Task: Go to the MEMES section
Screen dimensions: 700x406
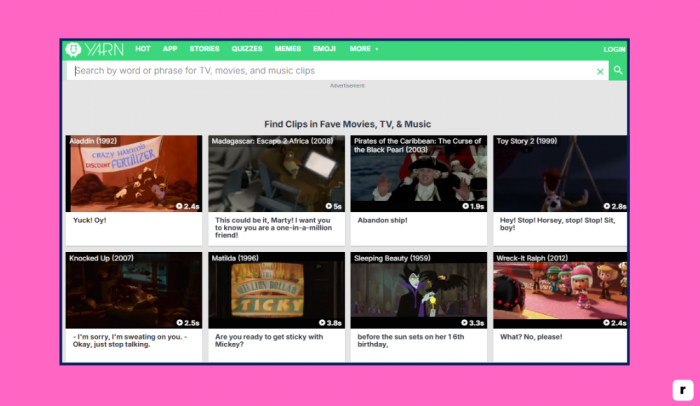Action: point(288,49)
